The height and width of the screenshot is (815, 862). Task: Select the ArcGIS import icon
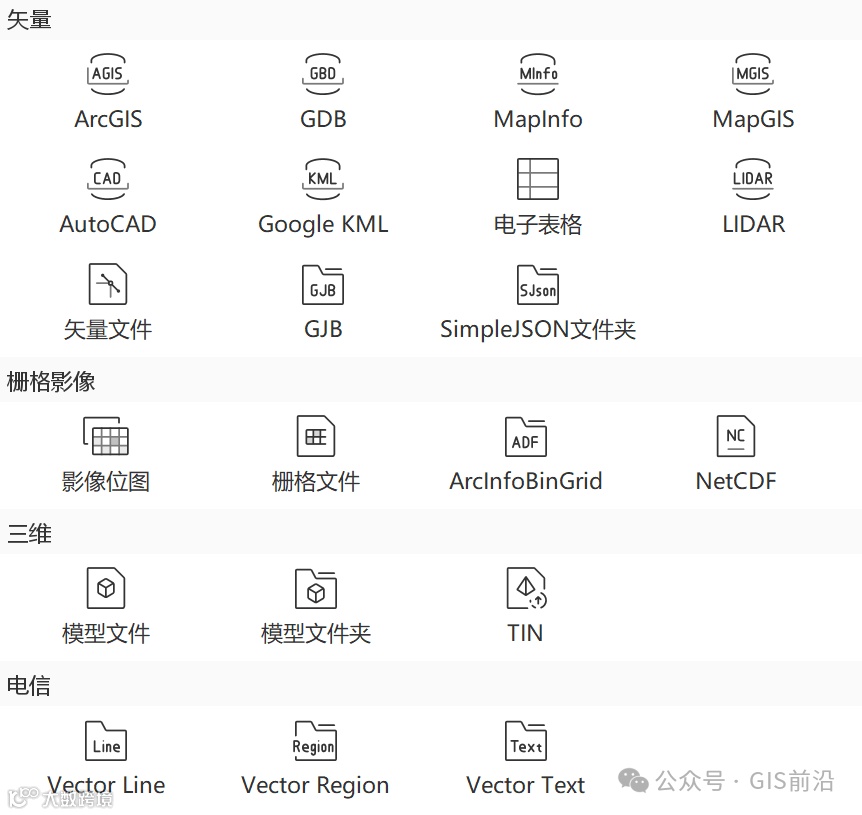coord(108,74)
